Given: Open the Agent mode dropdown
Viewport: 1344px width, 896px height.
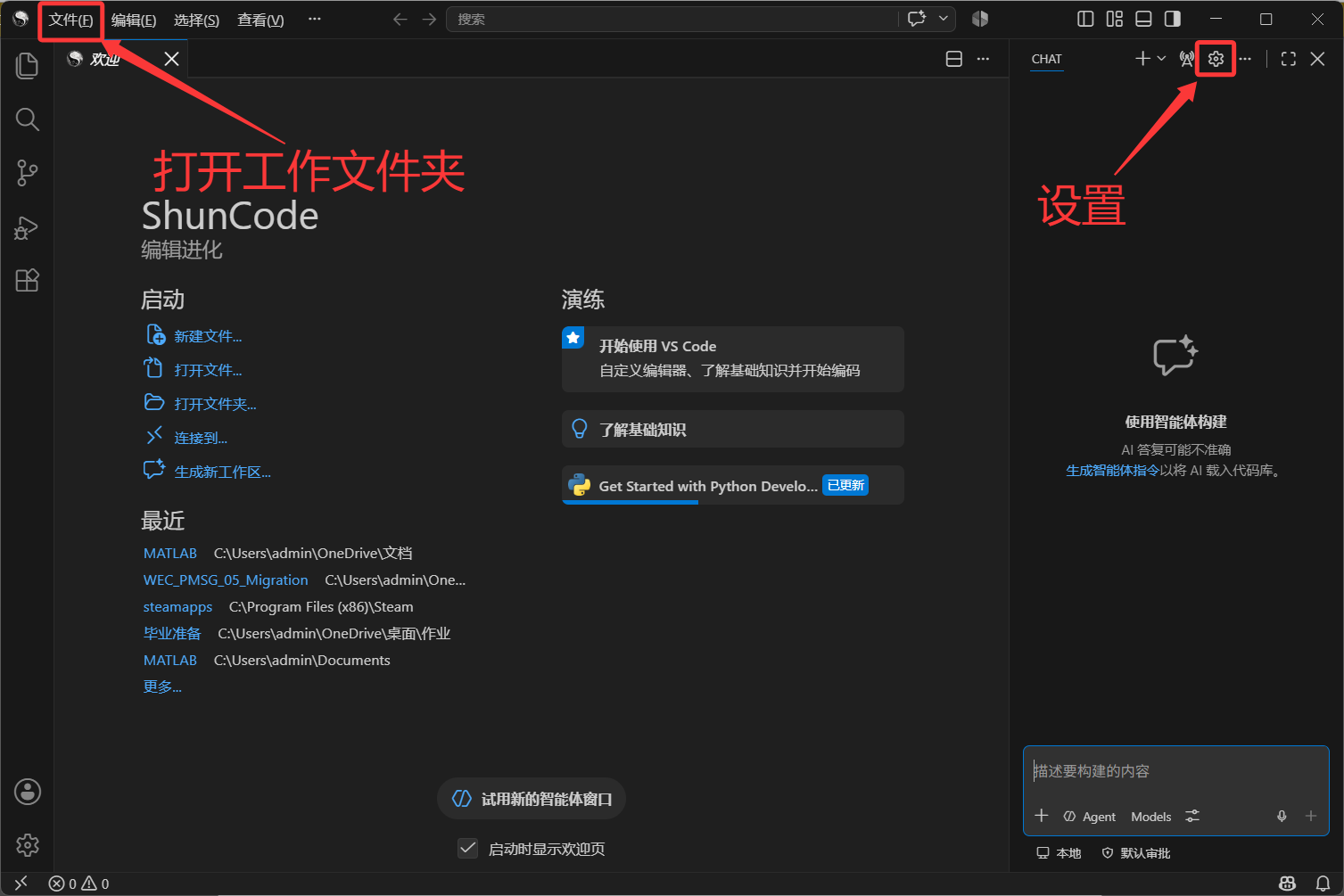Looking at the screenshot, I should [1089, 817].
